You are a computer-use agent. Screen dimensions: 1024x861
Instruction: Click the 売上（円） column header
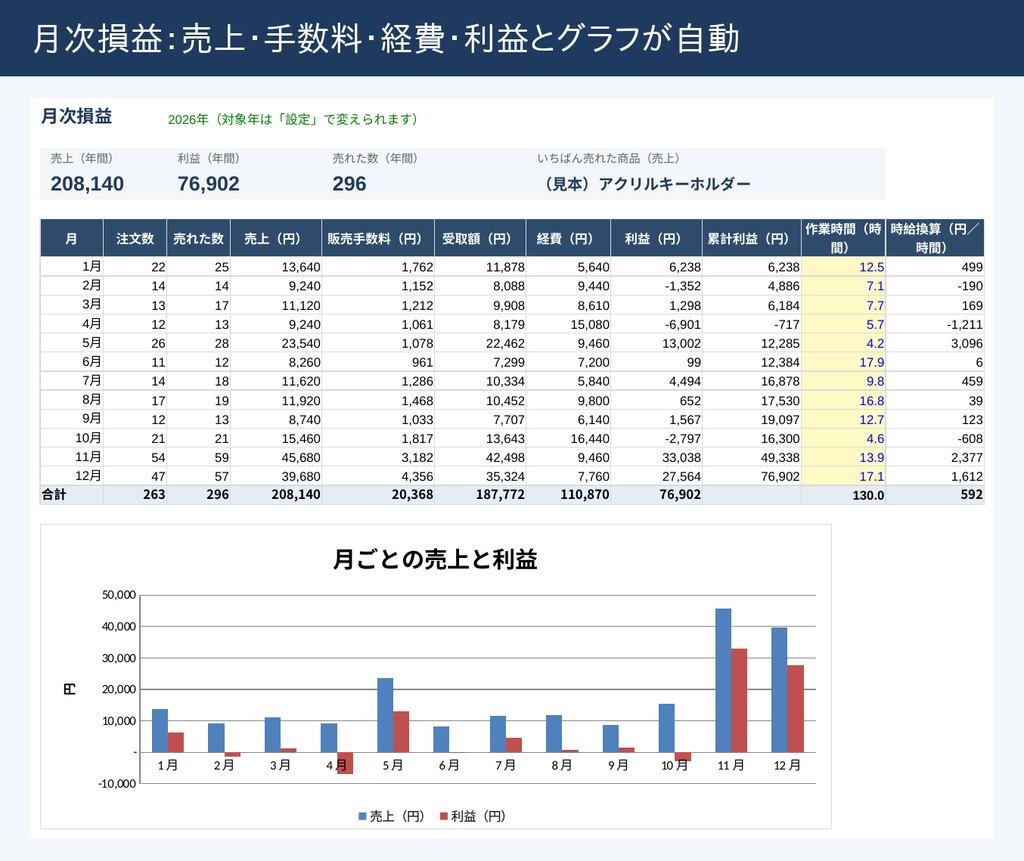coord(276,238)
